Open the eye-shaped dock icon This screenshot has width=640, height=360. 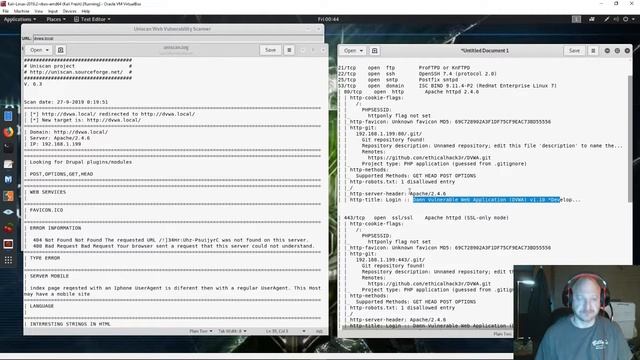pos(8,212)
